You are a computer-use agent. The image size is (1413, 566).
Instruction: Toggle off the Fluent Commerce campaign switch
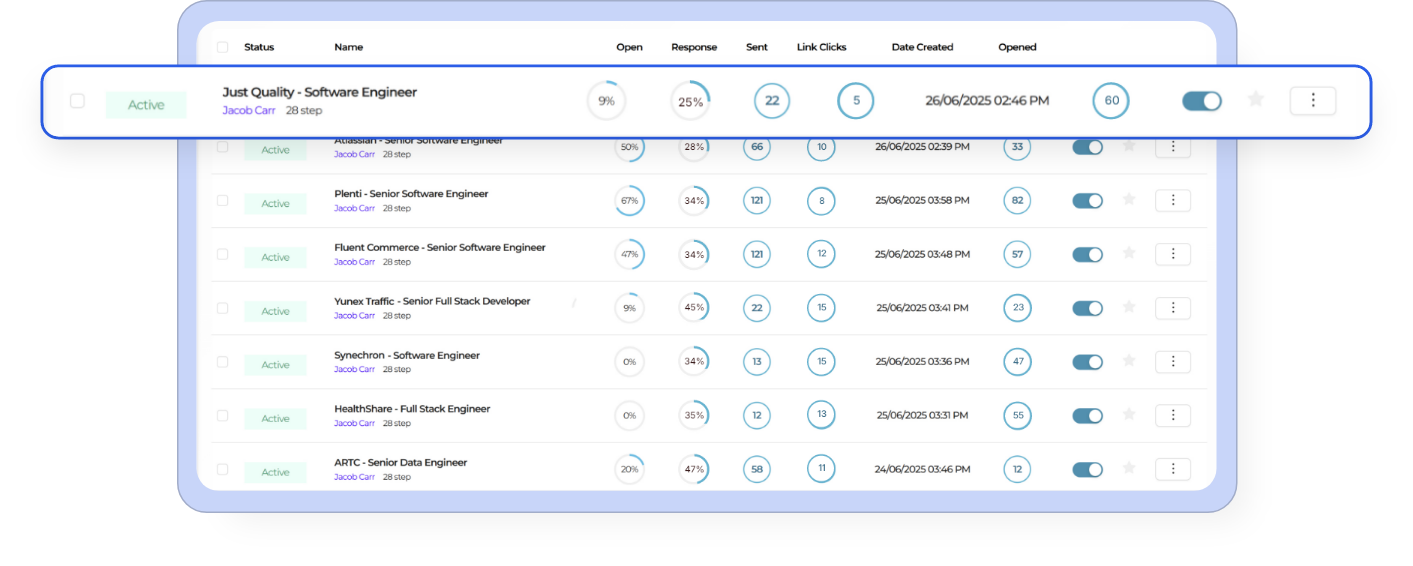[x=1087, y=254]
